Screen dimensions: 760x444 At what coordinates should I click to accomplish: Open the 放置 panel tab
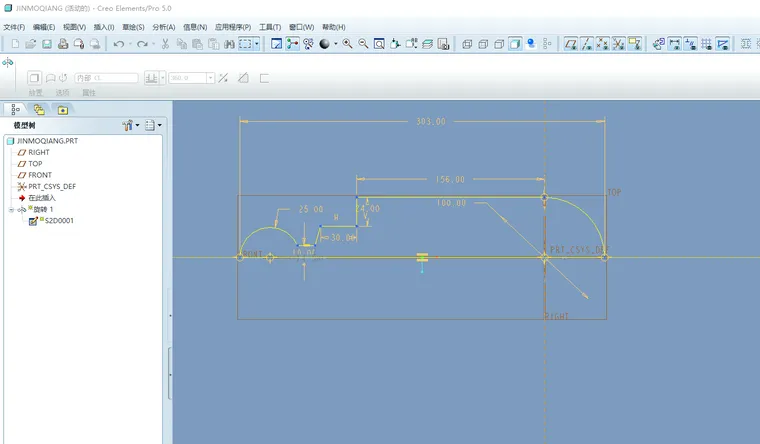pyautogui.click(x=36, y=93)
